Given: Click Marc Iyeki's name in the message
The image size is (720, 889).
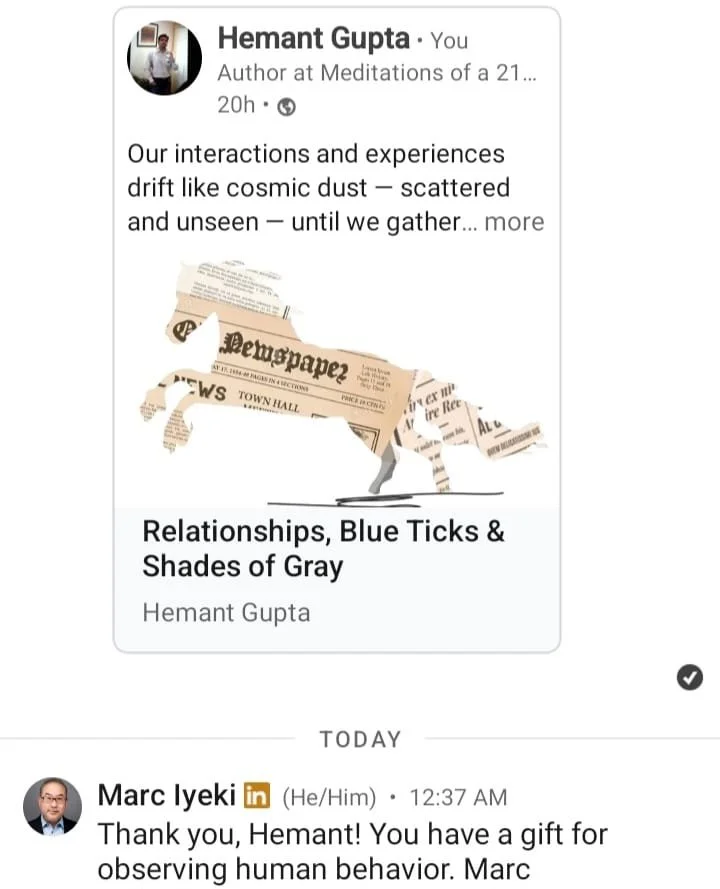Looking at the screenshot, I should click(167, 795).
